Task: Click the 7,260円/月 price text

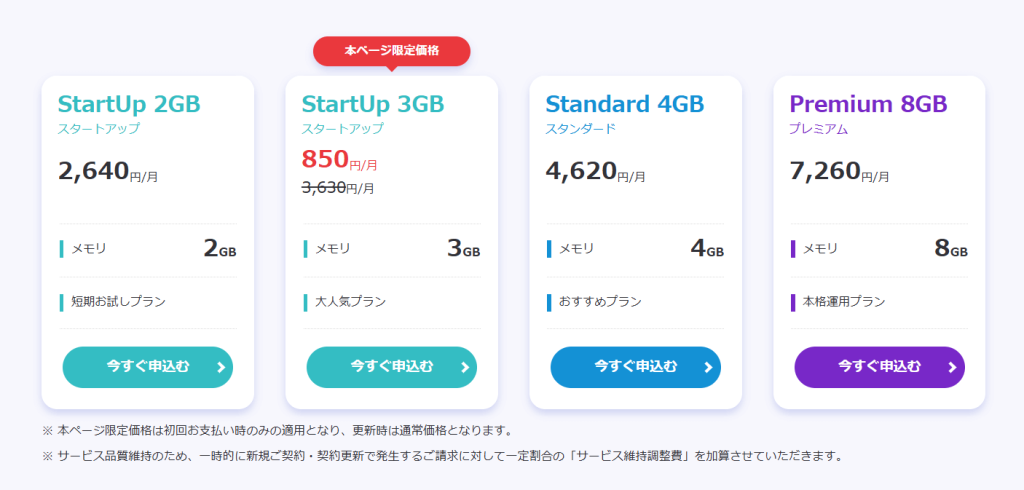Action: click(839, 172)
